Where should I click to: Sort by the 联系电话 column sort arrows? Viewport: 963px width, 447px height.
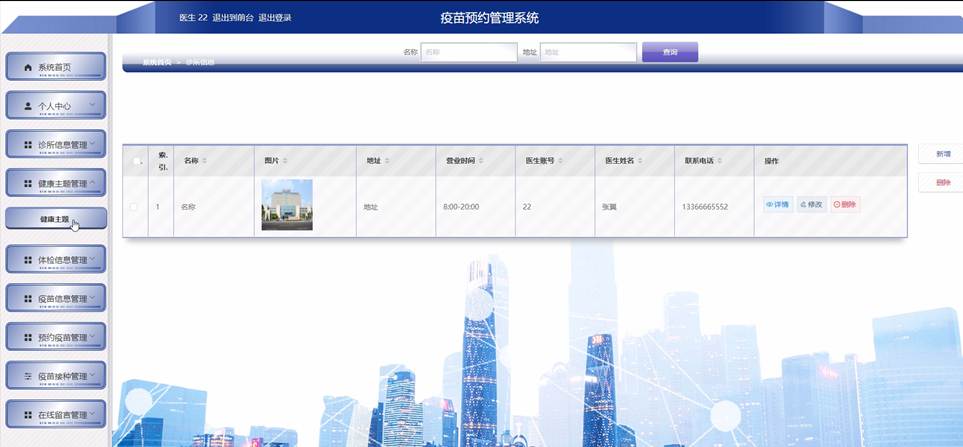coord(720,161)
